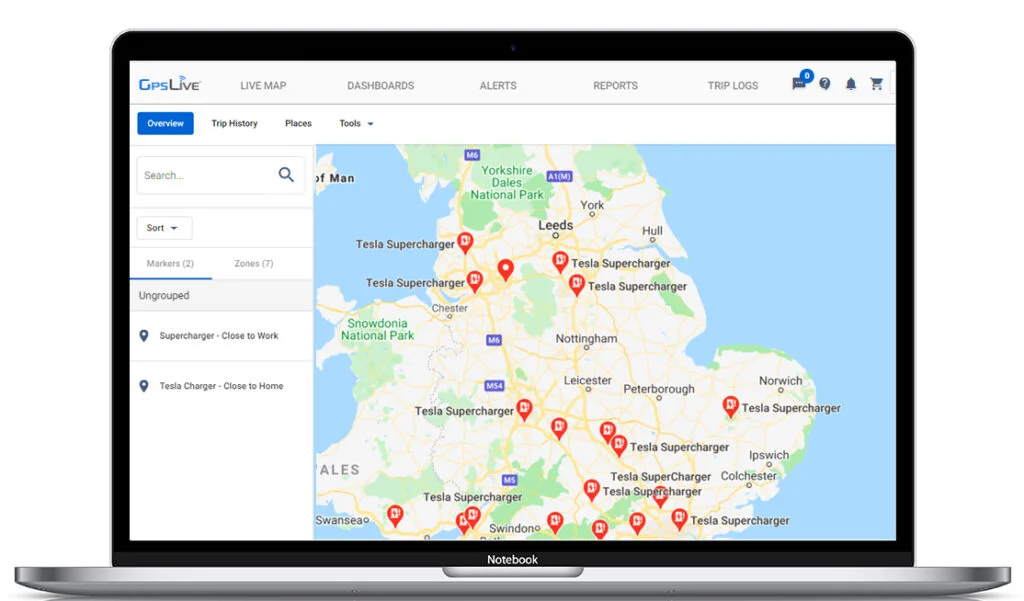Open the Sort dropdown

tap(164, 228)
